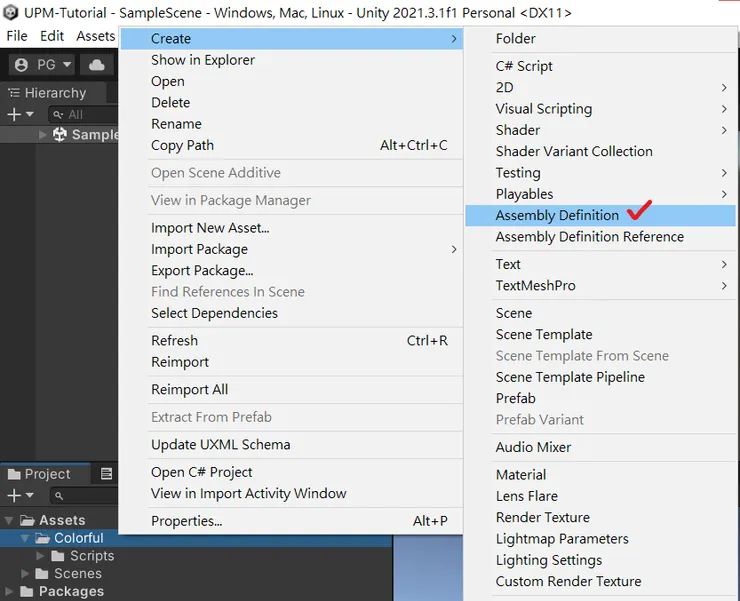Choose Update UXML Schema

tap(291, 445)
